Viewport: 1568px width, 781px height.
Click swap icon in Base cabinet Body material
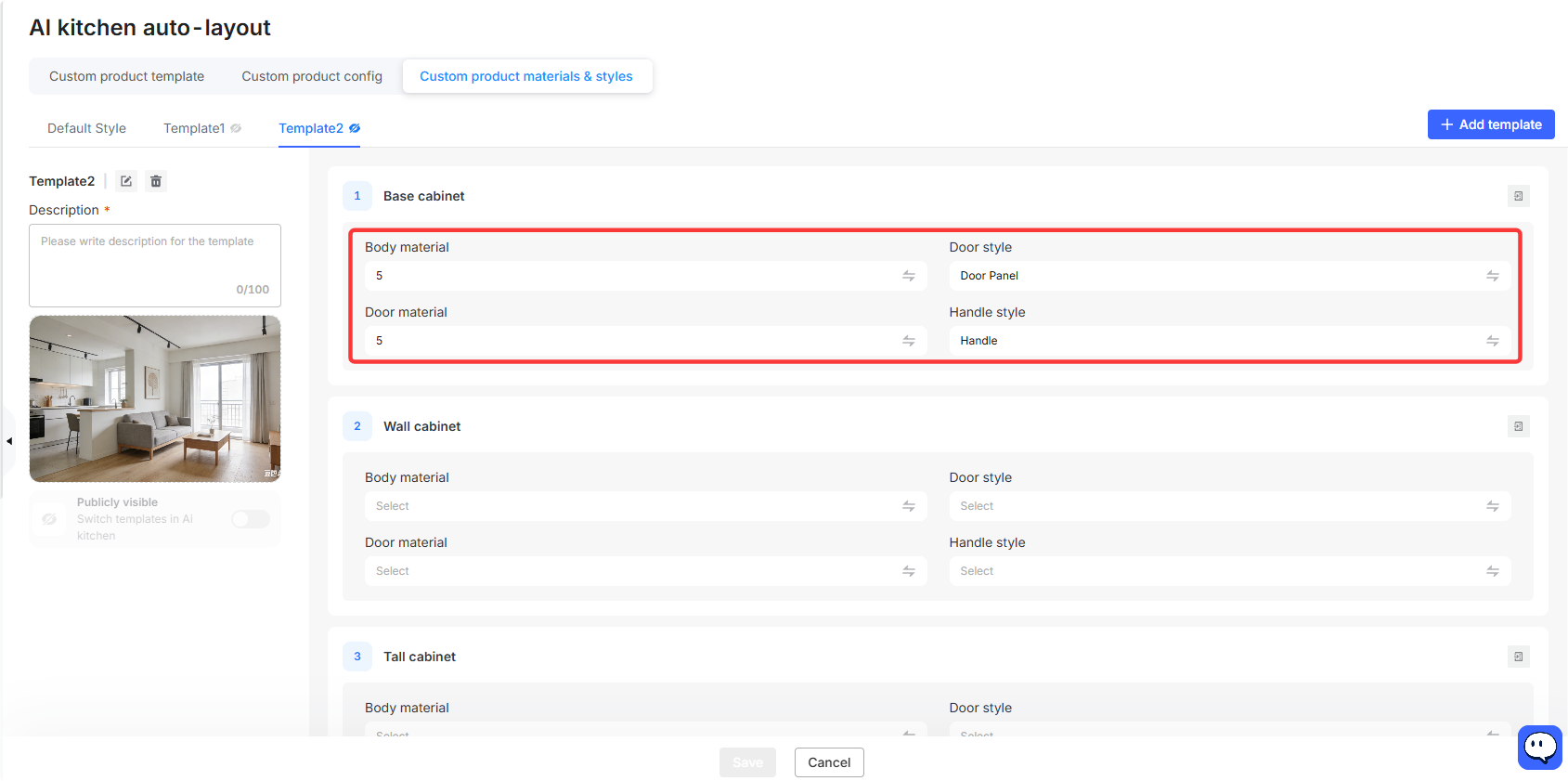909,276
